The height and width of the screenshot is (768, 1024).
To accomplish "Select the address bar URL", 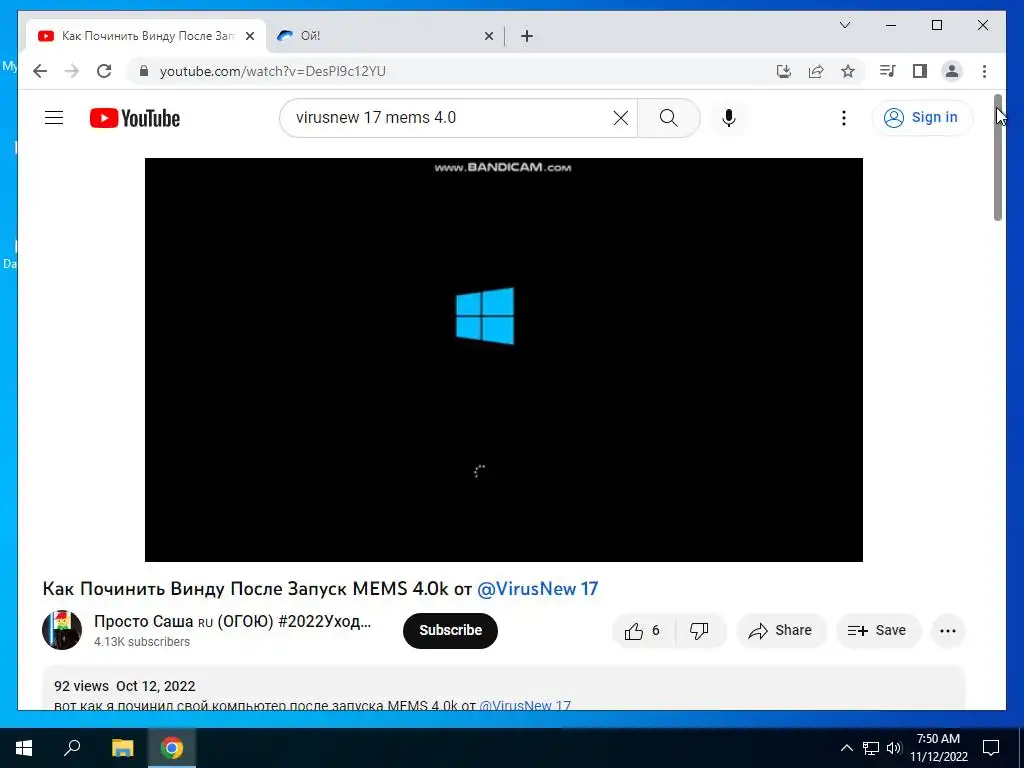I will click(x=273, y=71).
